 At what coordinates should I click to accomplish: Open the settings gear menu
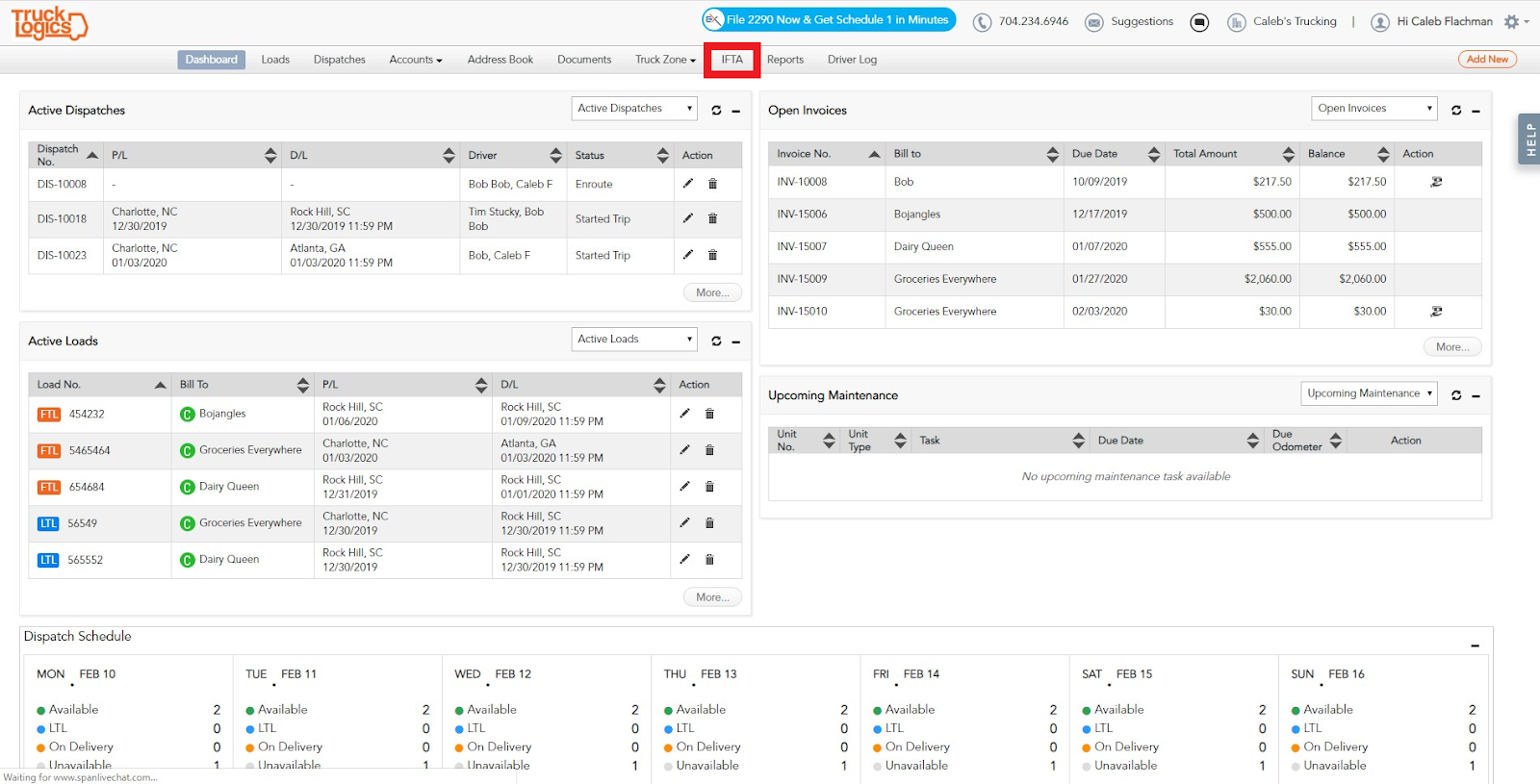(x=1516, y=21)
